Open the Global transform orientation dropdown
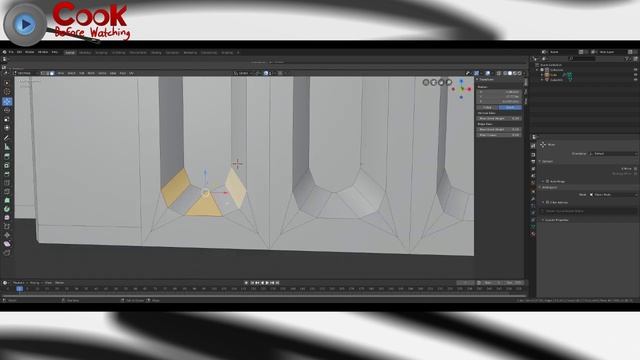640x360 pixels. click(243, 73)
